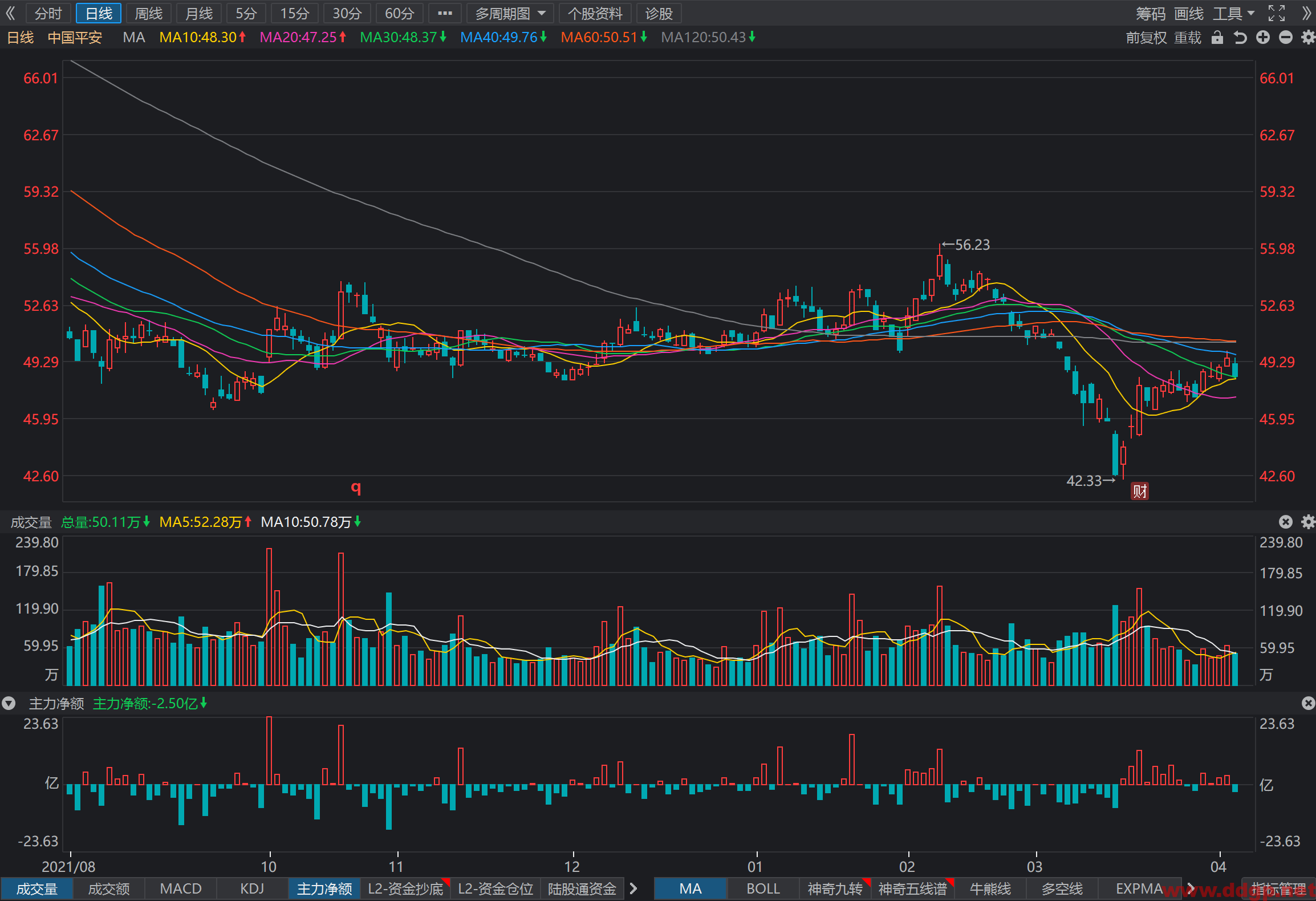1316x901 pixels.
Task: Open 多周期图 dropdown
Action: [510, 13]
